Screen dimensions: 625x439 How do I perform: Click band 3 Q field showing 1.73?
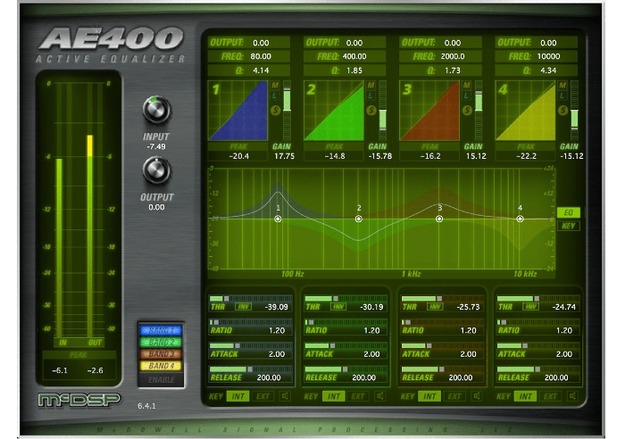pos(440,70)
